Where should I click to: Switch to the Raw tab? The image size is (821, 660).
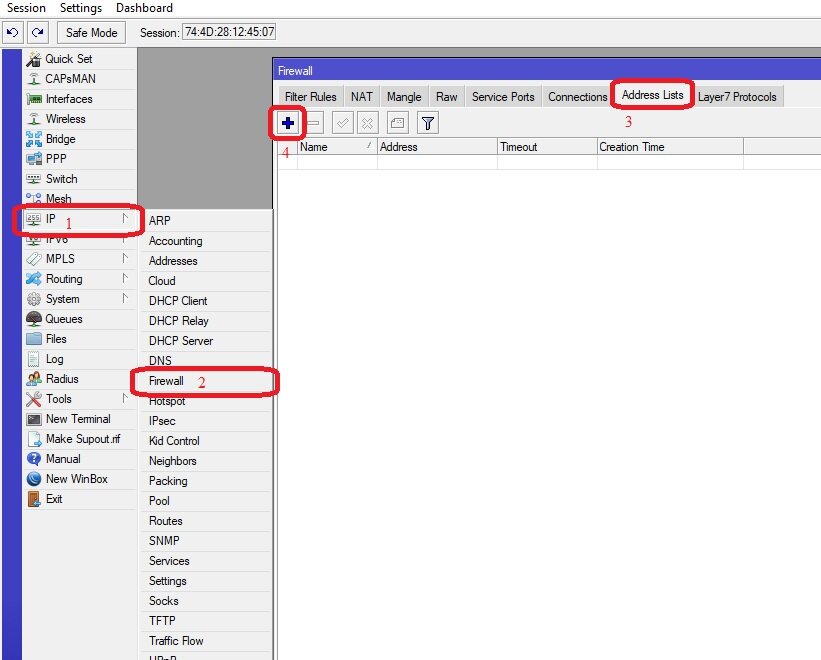(x=447, y=97)
